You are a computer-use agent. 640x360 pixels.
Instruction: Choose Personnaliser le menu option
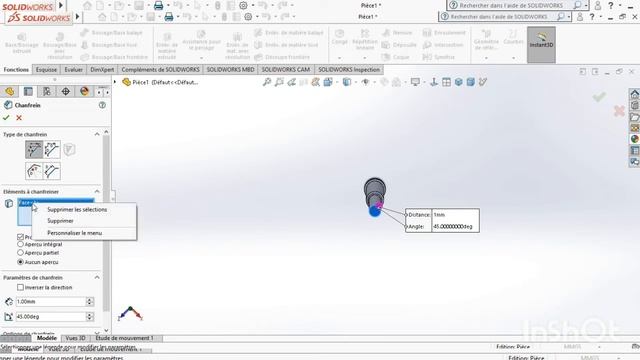[x=75, y=233]
